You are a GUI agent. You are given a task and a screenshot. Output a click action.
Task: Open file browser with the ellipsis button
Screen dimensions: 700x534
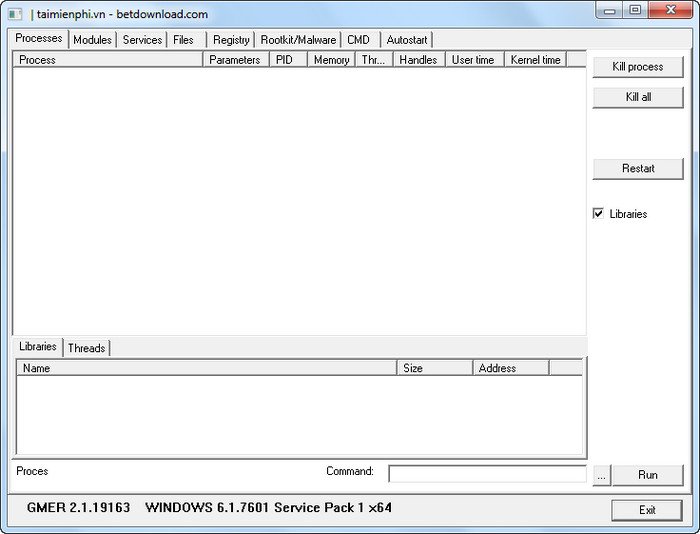point(600,475)
